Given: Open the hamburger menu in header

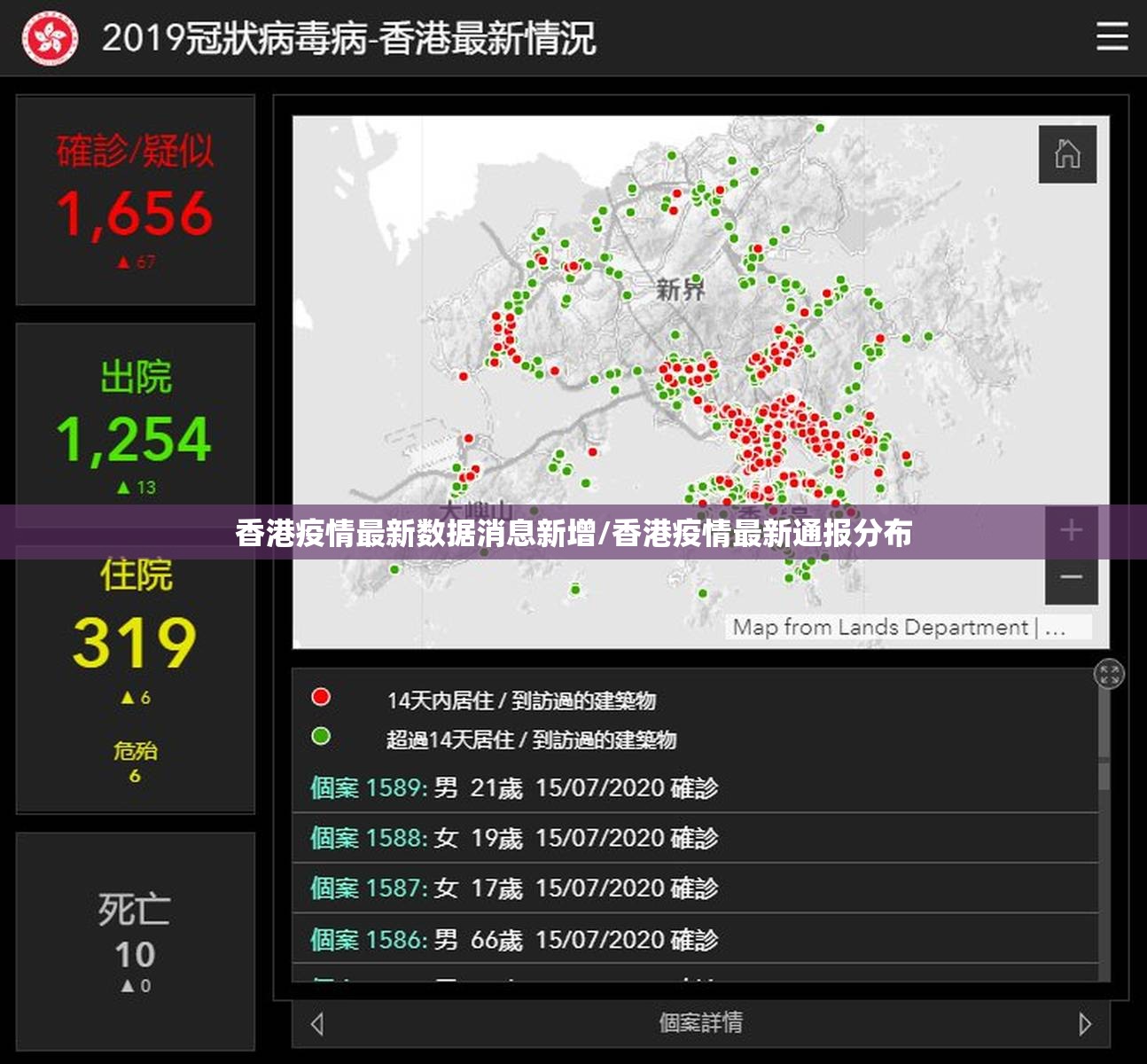Looking at the screenshot, I should tap(1112, 37).
